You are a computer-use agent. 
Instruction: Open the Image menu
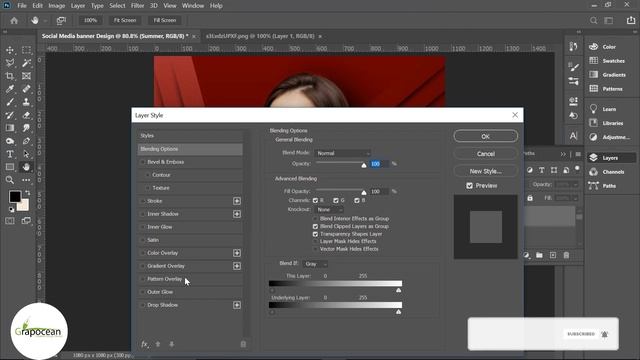57,6
